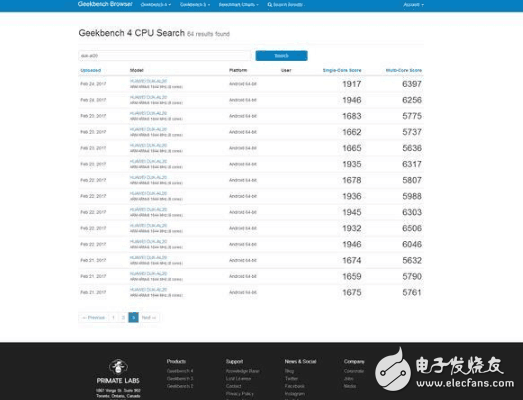Open HUAWEI DUK-AL20 result scoring 1674

(x=148, y=257)
